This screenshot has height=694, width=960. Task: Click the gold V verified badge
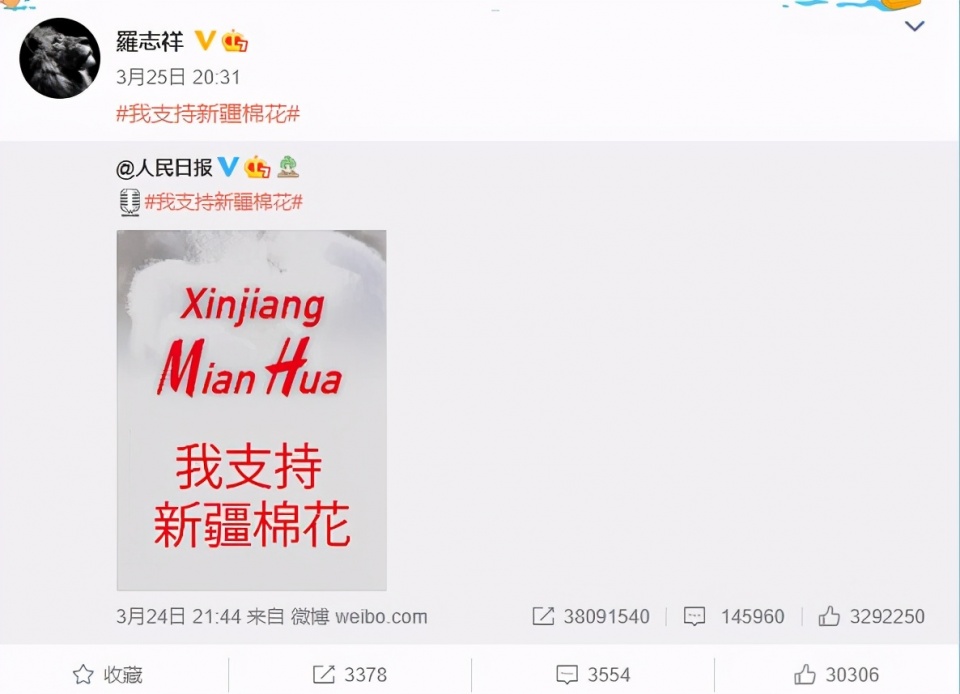click(205, 41)
